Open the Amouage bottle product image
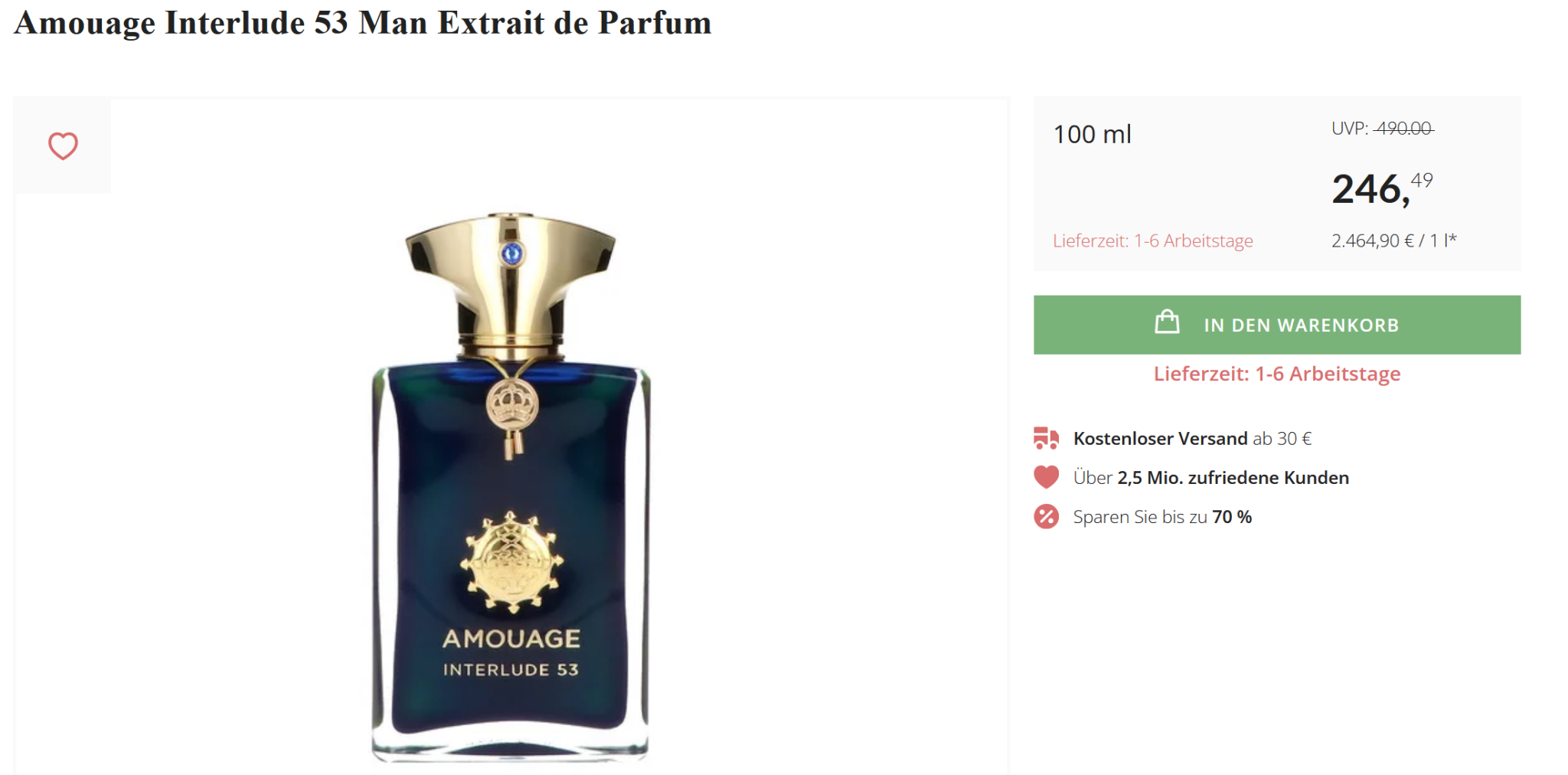The width and height of the screenshot is (1568, 775). 511,486
